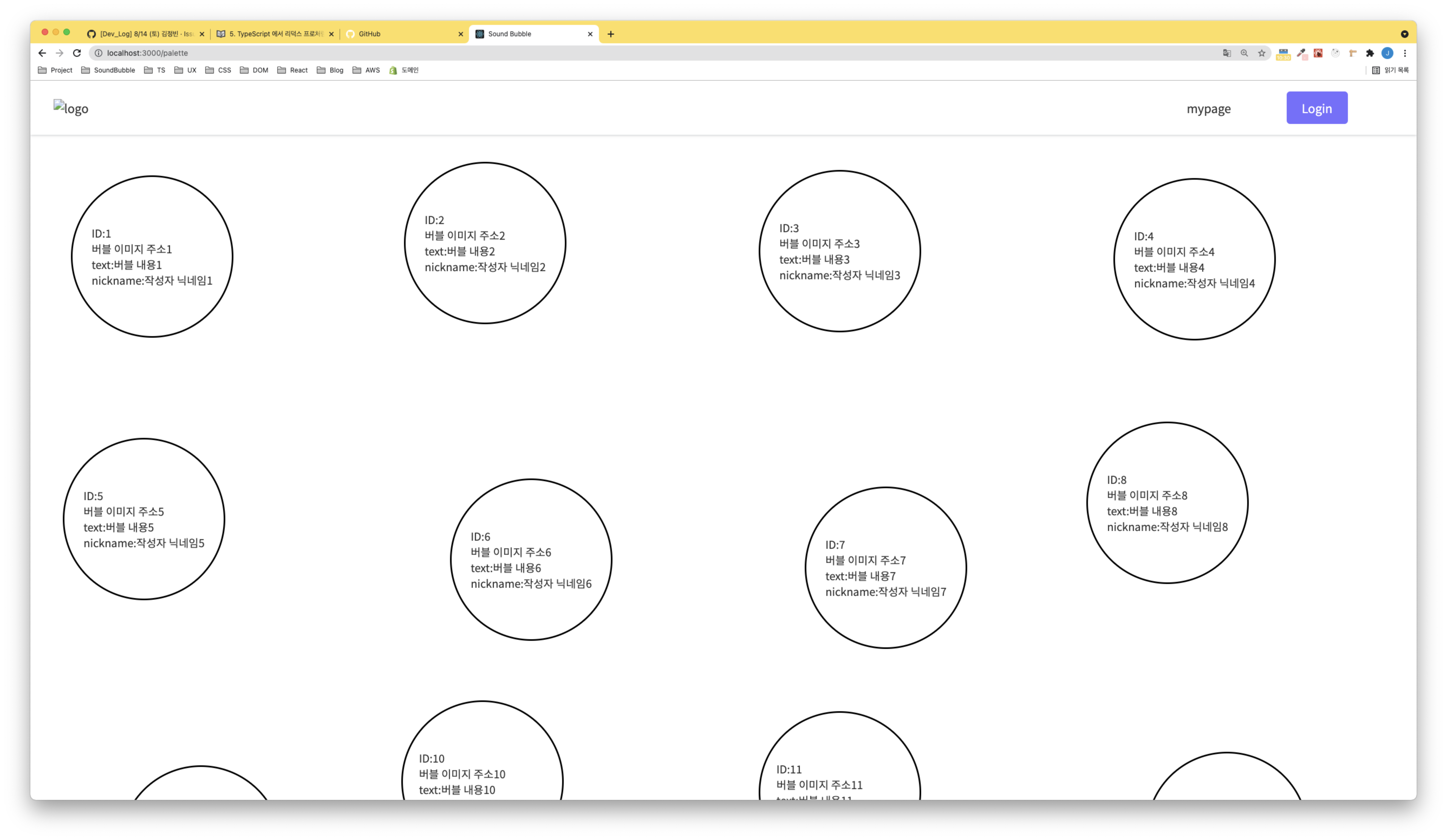The width and height of the screenshot is (1447, 840).
Task: Switch to the TypeScript tab
Action: tap(275, 34)
